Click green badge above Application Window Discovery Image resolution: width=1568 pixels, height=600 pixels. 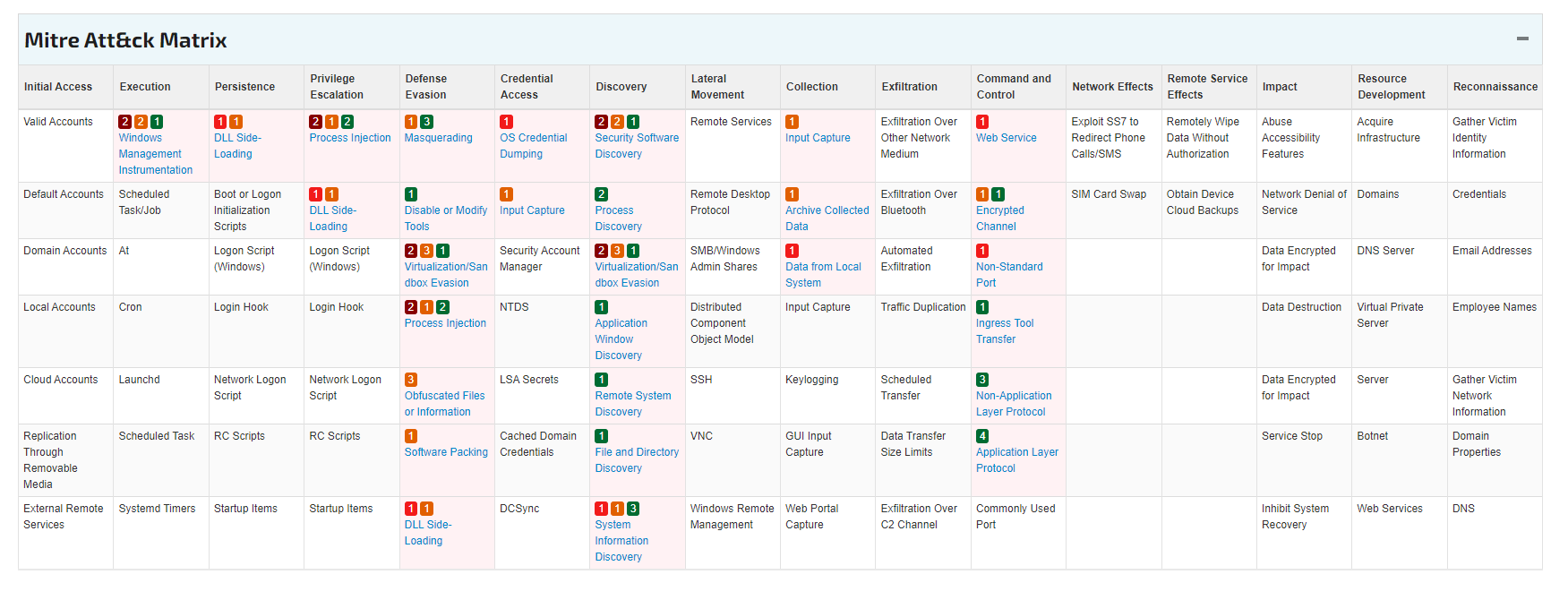click(x=602, y=307)
